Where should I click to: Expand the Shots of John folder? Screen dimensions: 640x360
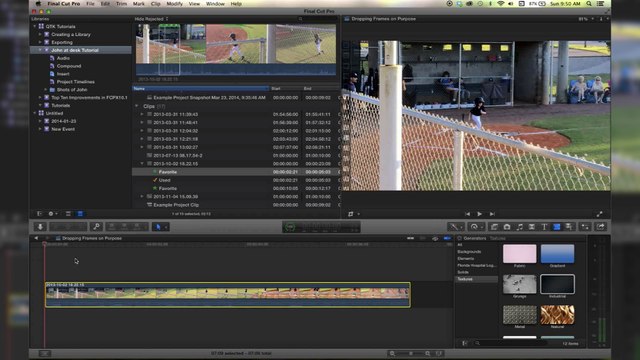pos(46,90)
